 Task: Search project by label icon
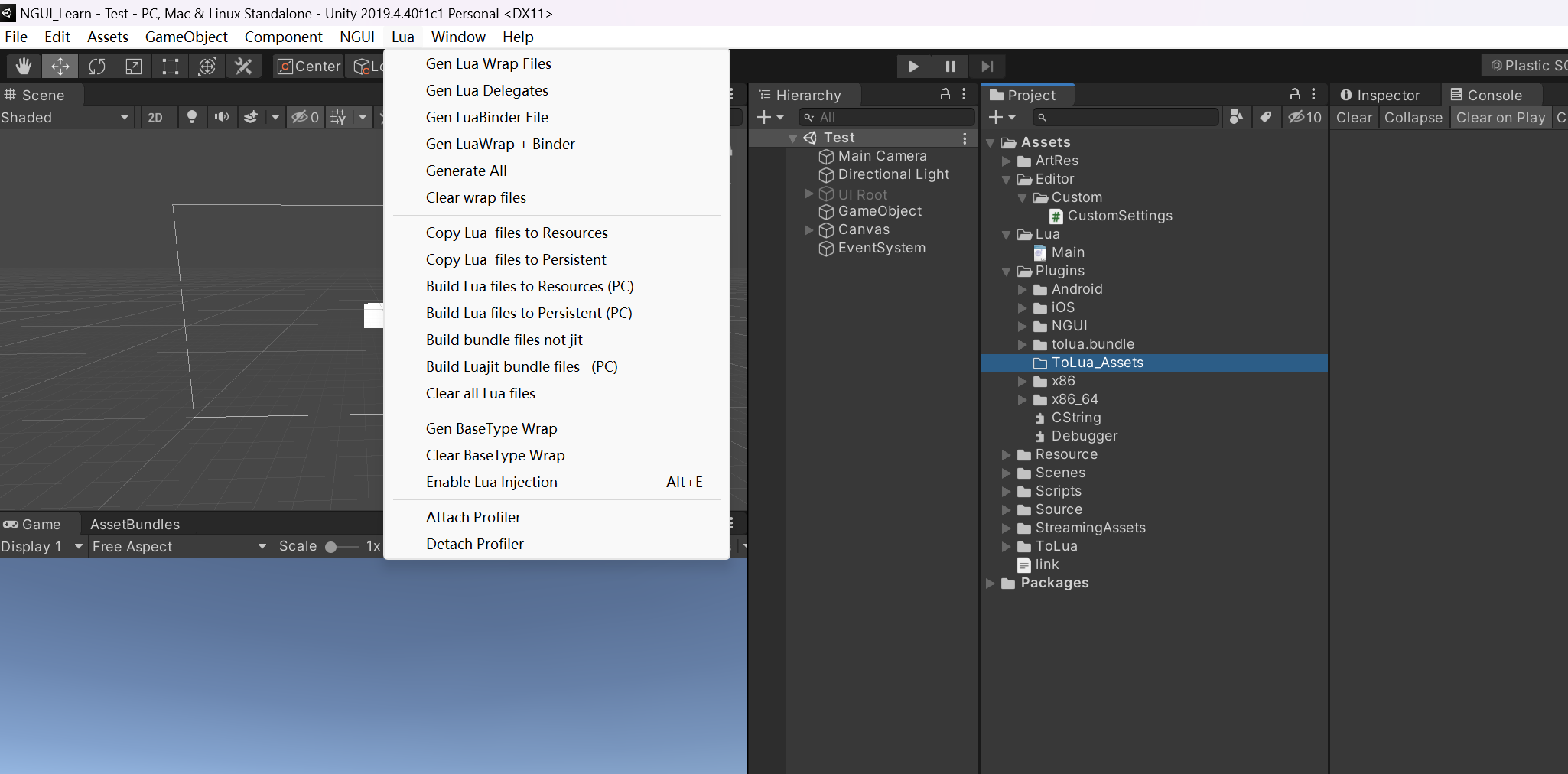click(x=1266, y=117)
